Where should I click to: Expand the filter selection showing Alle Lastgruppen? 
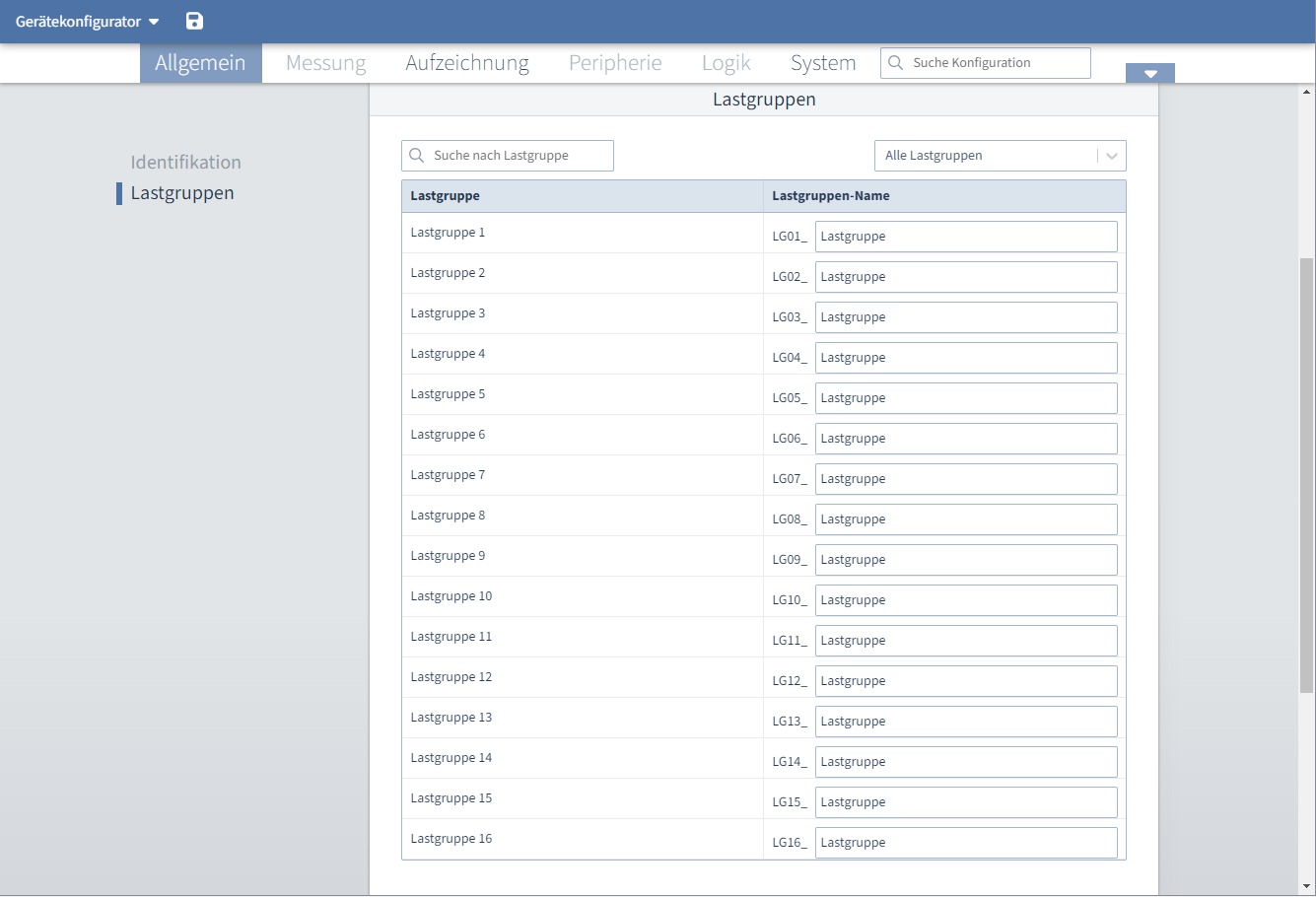point(1000,155)
